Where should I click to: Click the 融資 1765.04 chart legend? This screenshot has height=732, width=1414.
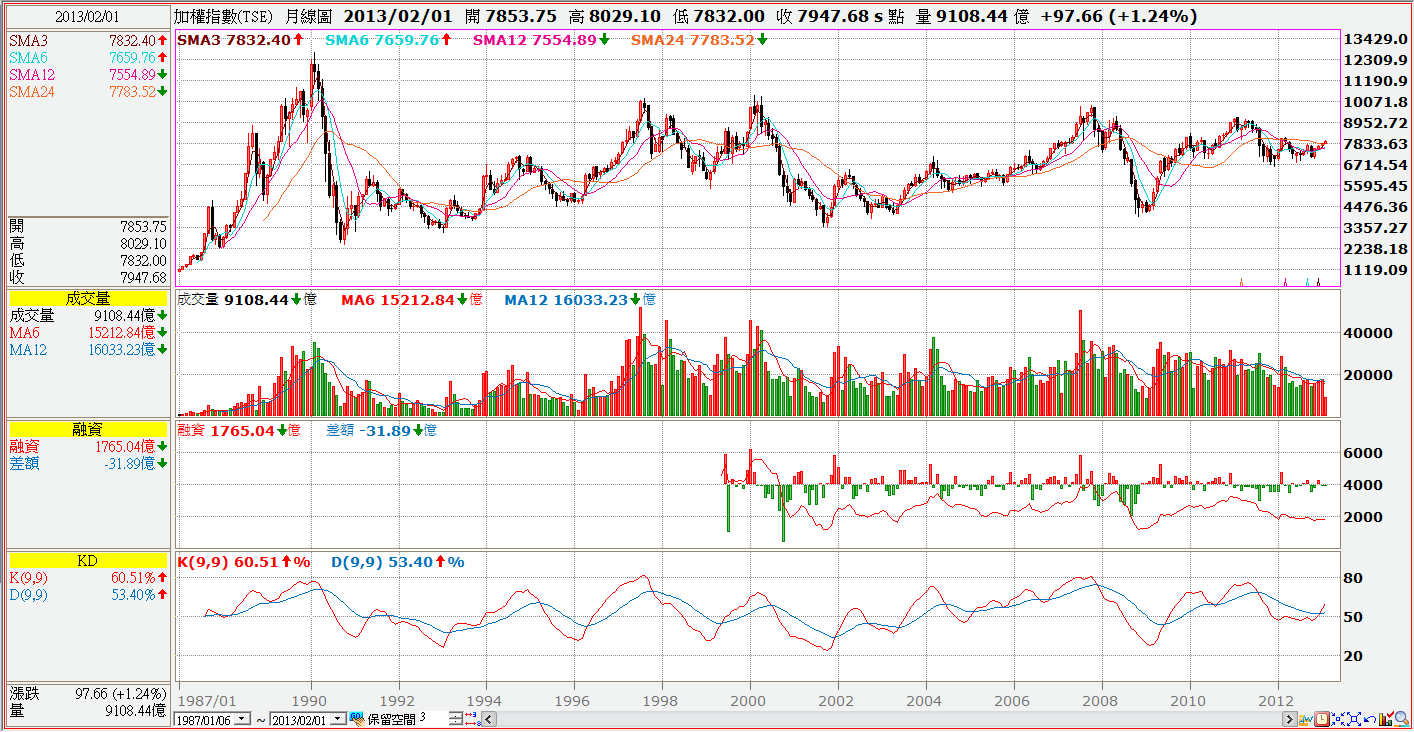click(x=238, y=430)
